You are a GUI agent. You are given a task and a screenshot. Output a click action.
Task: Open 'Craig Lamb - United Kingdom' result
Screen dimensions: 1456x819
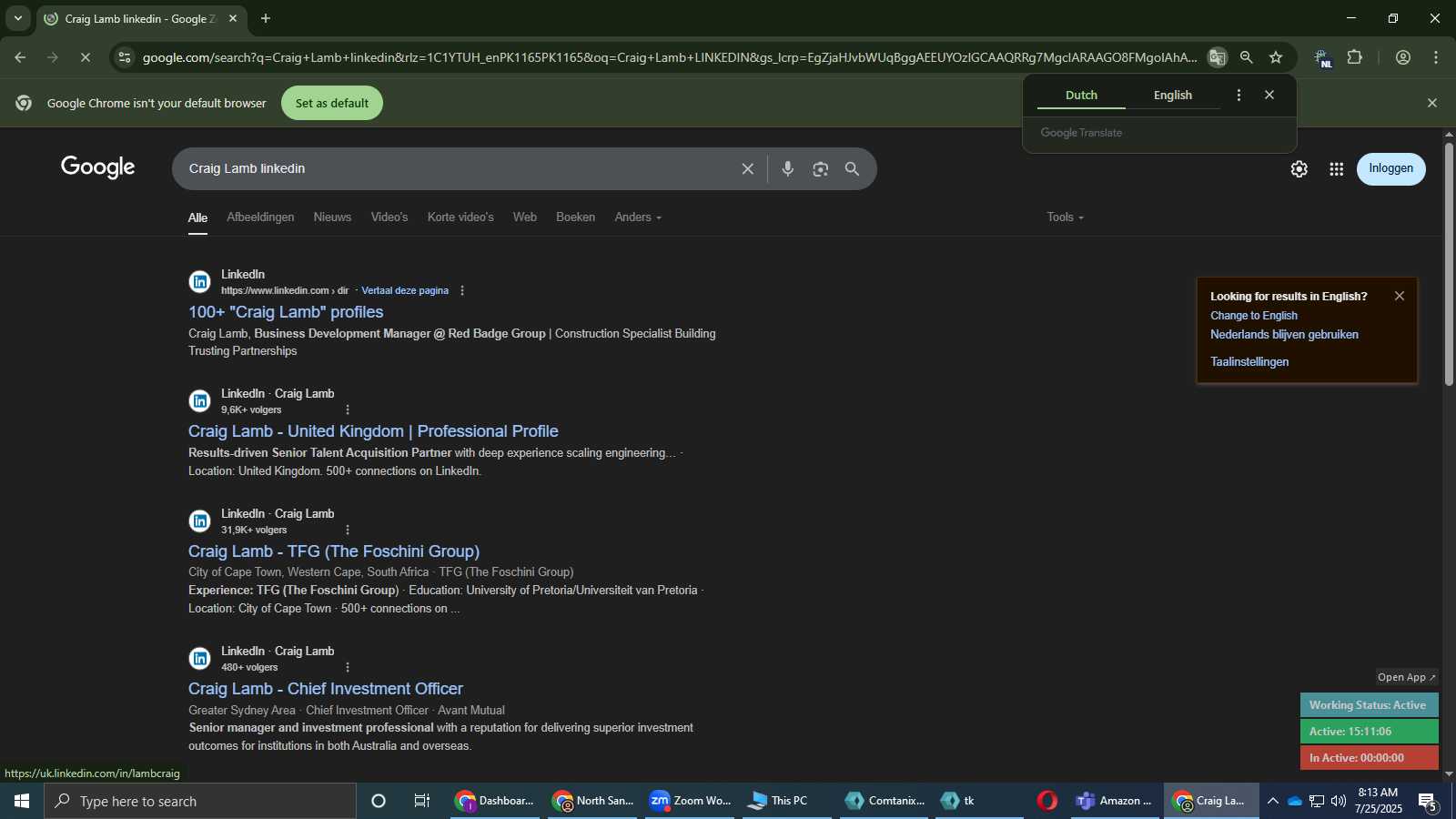point(373,431)
